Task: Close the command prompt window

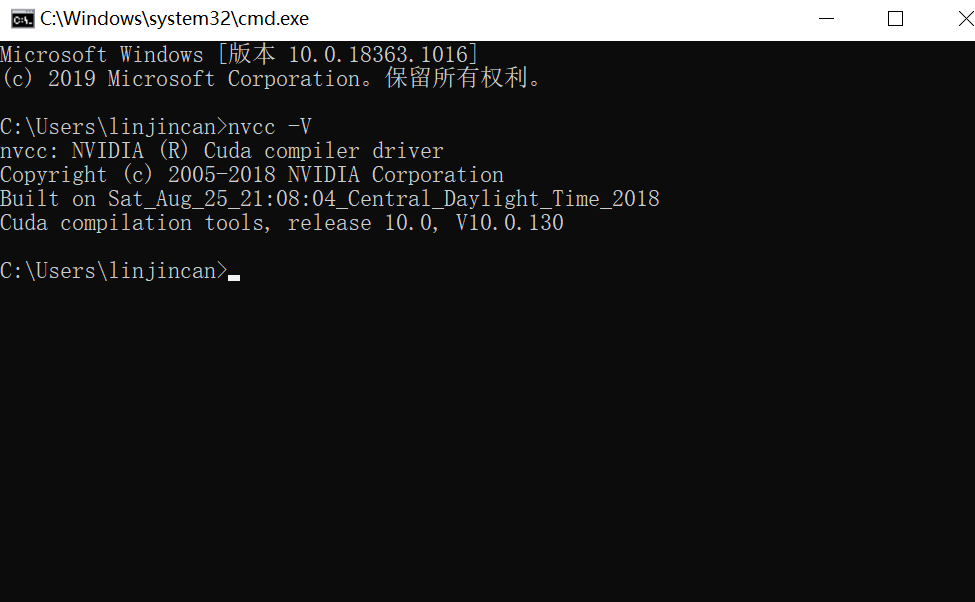Action: point(966,19)
